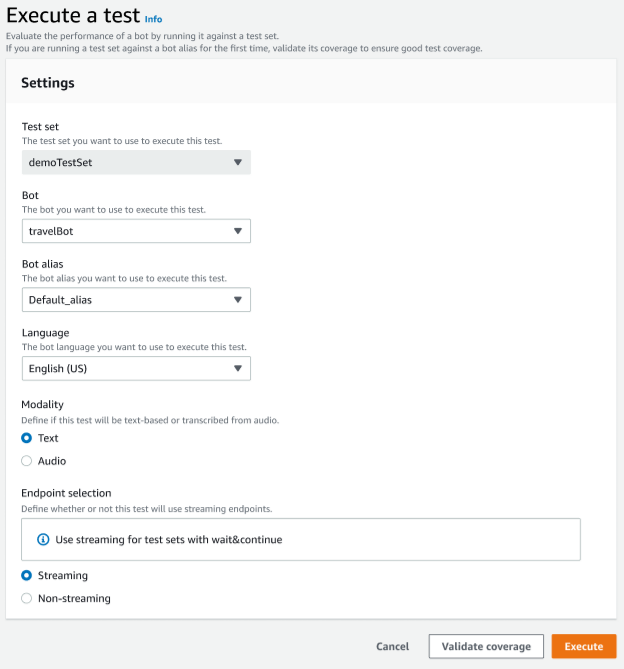Click the arrow icon beside English (US)
This screenshot has height=669, width=624.
(238, 368)
